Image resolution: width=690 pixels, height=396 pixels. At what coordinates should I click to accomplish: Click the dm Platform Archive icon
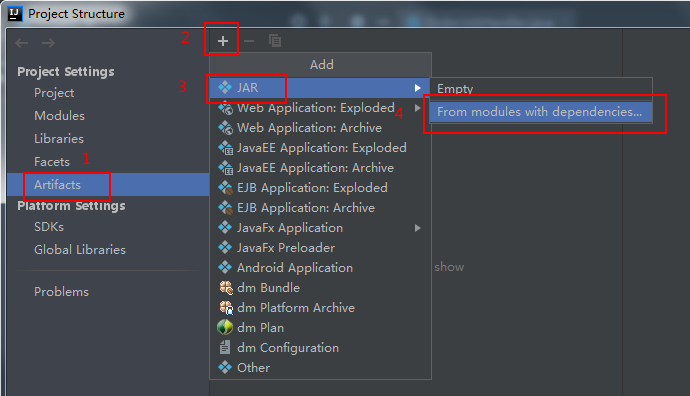(x=226, y=308)
